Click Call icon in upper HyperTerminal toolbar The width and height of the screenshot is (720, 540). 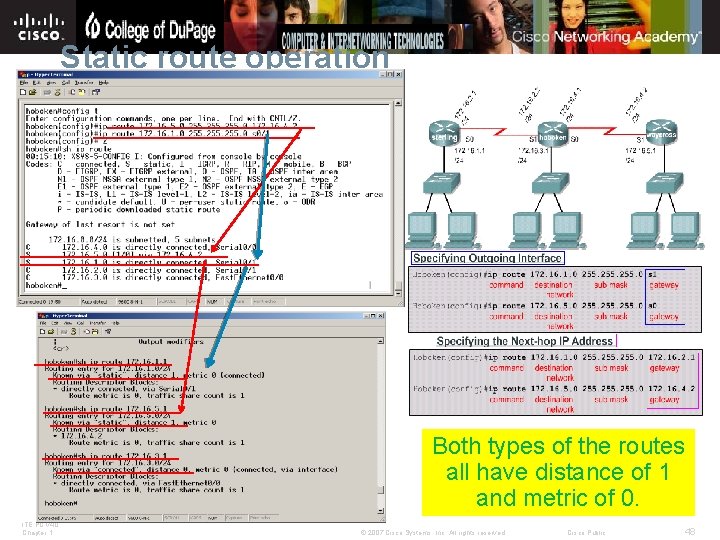[x=47, y=92]
